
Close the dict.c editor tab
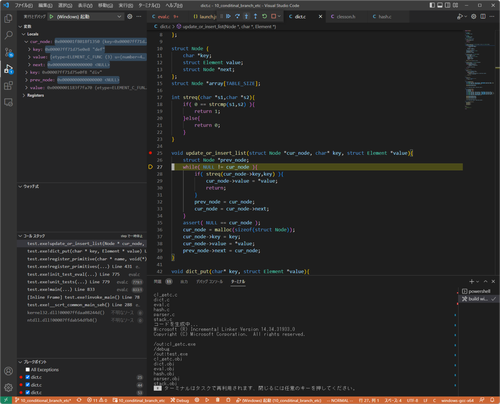320,16
